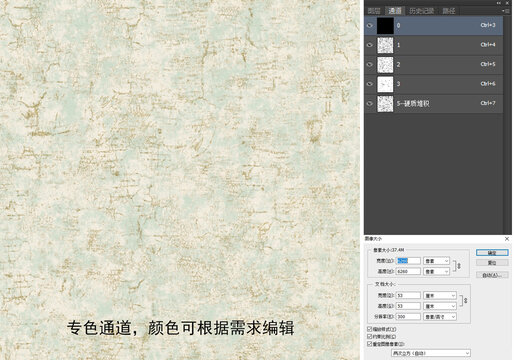The width and height of the screenshot is (515, 360).
Task: Click the resolution field showing 300
Action: click(x=408, y=317)
